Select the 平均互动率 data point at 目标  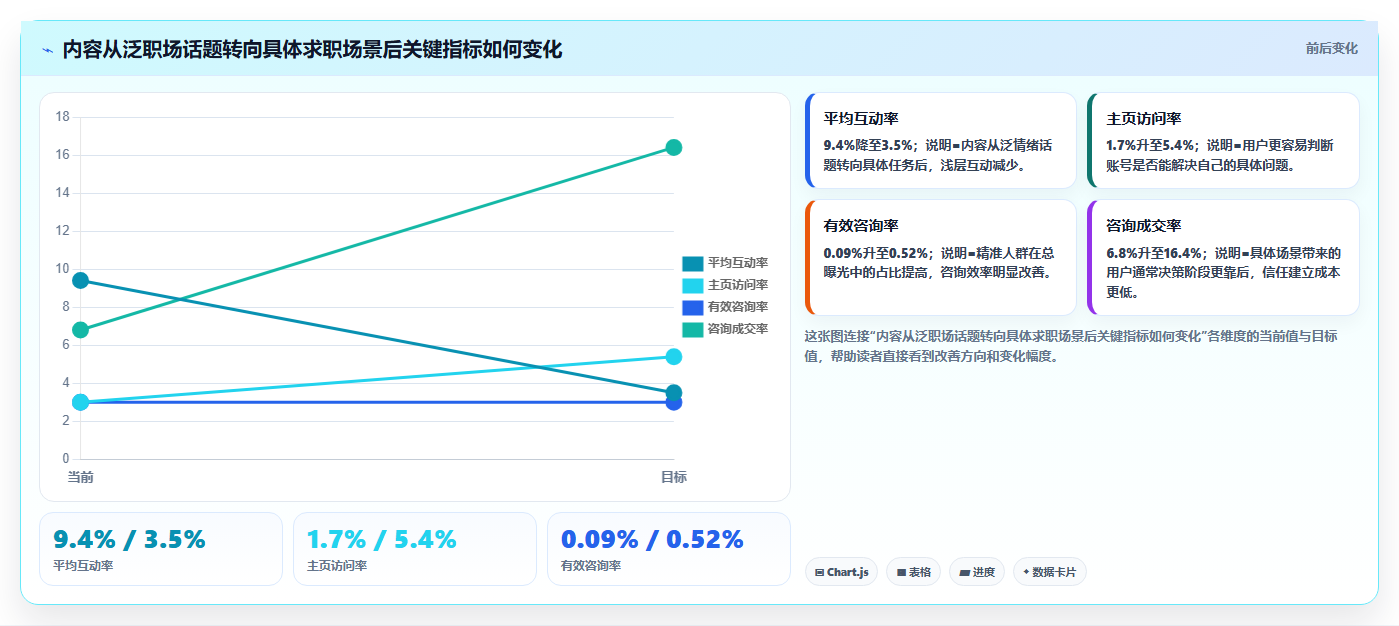674,393
